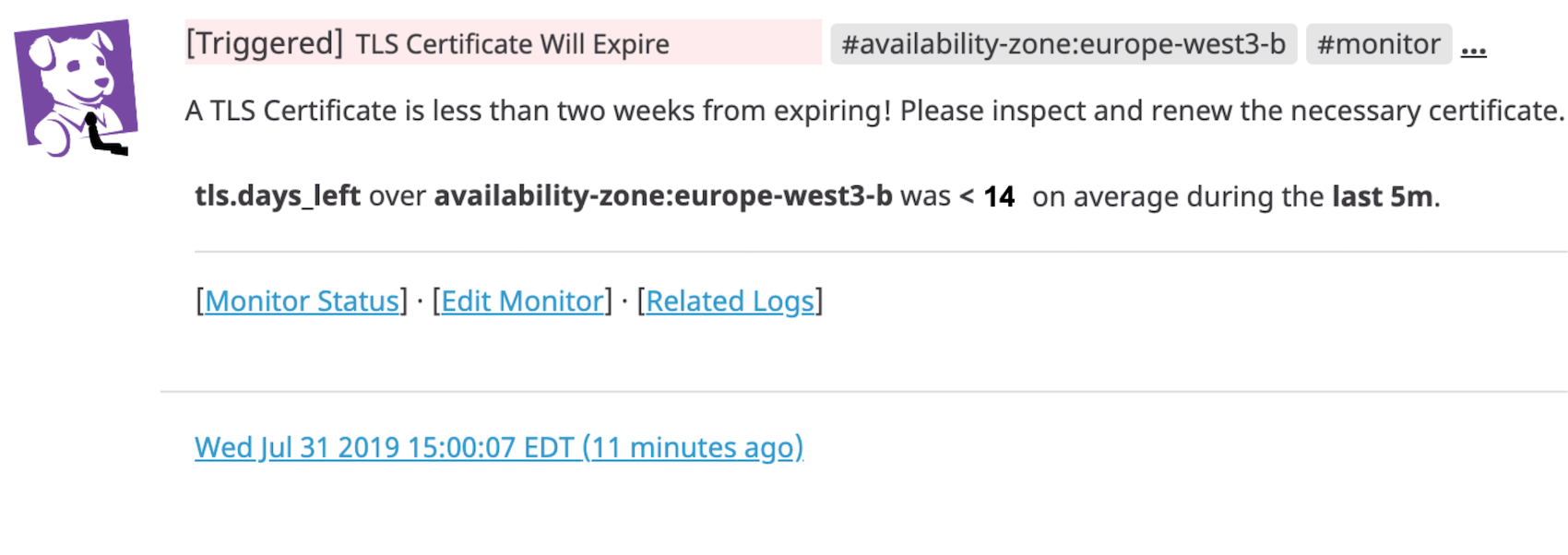
Task: Click the bold tls.days_left metric name
Action: 277,195
